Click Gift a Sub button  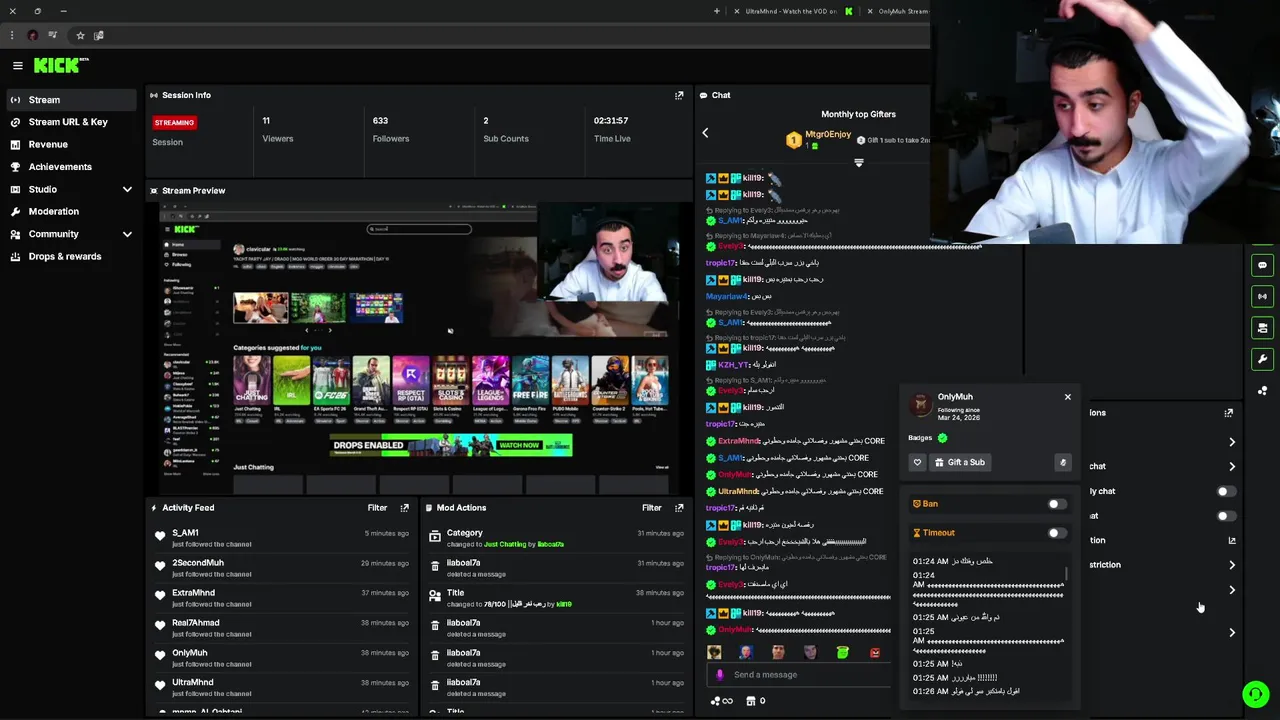pos(960,462)
